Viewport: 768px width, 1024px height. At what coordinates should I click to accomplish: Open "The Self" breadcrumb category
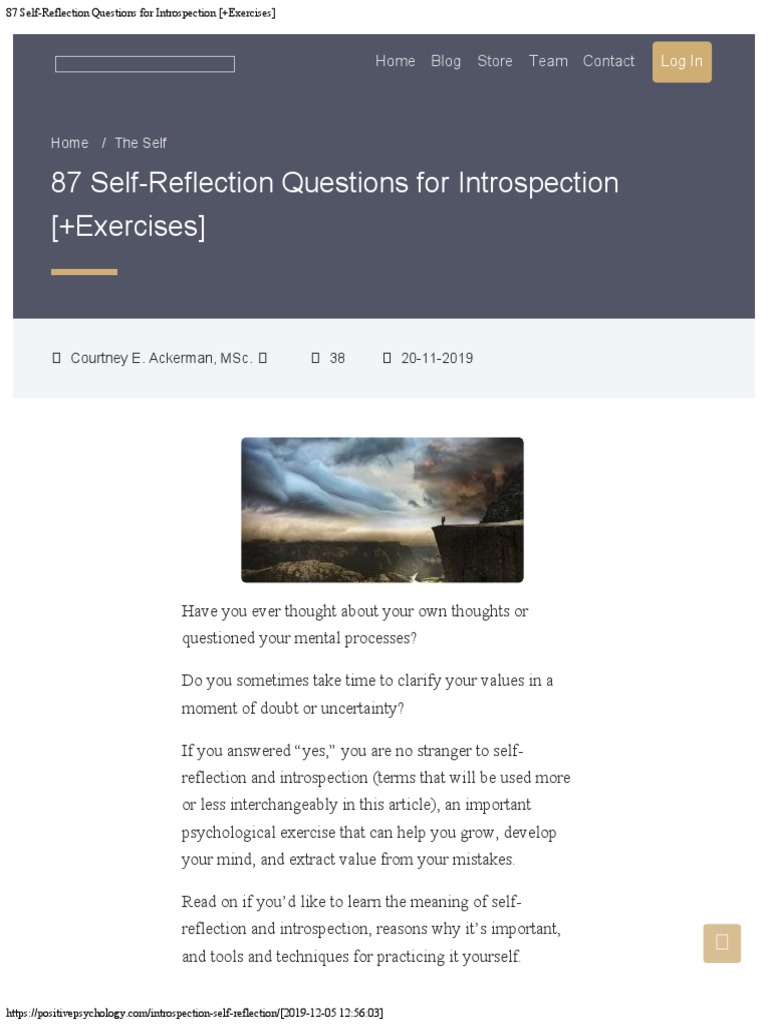pyautogui.click(x=141, y=143)
